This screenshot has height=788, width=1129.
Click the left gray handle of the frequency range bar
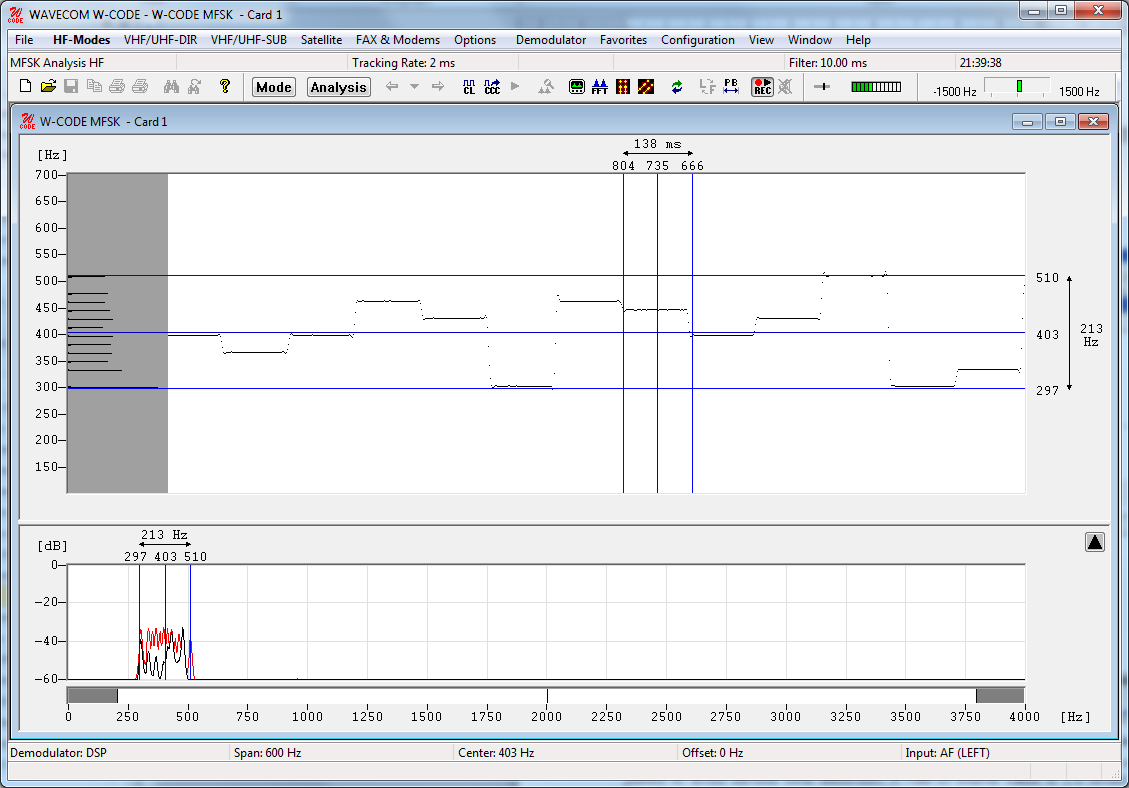click(x=92, y=695)
